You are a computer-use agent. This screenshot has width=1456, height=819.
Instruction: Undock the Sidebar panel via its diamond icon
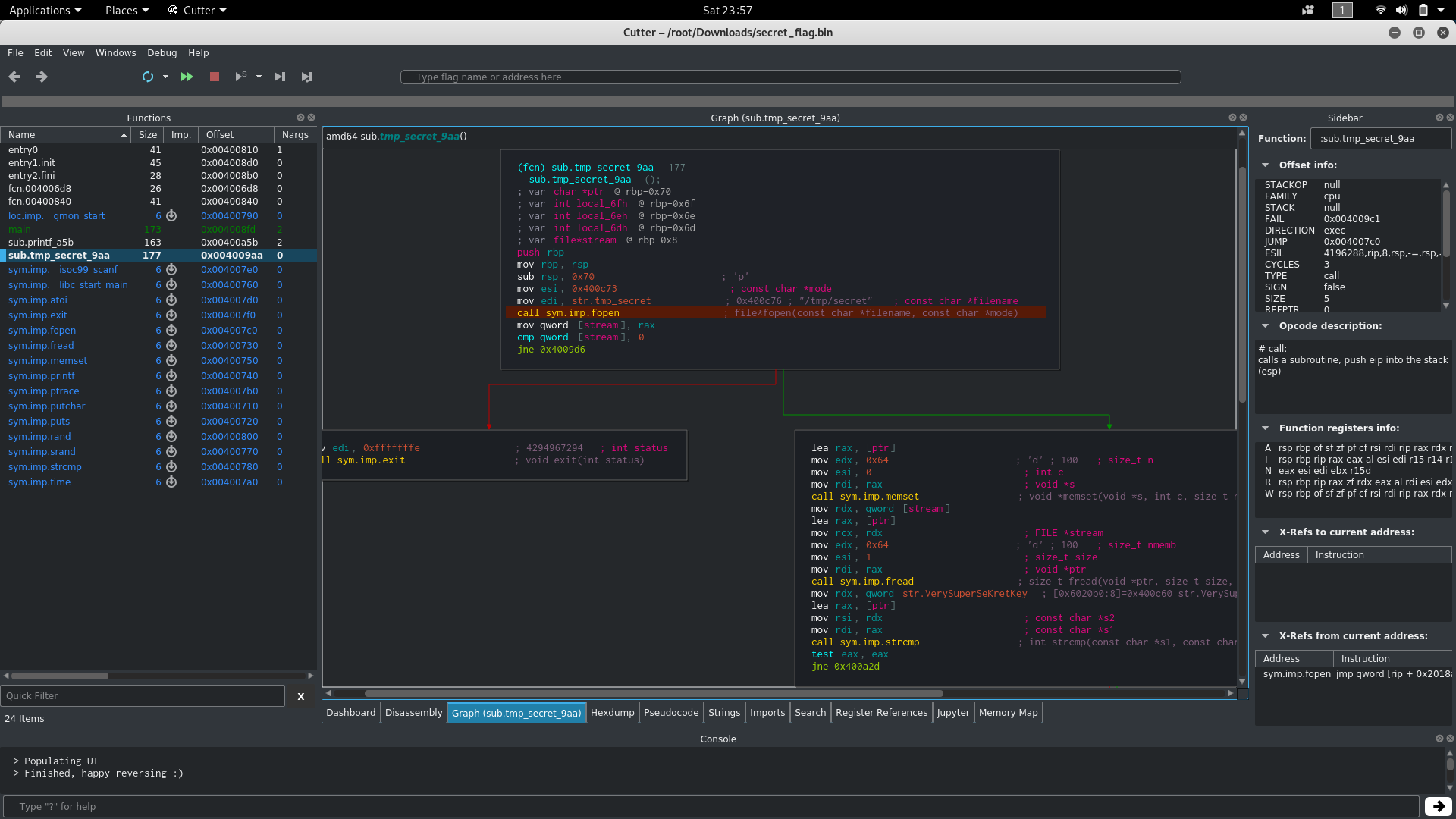(1439, 118)
